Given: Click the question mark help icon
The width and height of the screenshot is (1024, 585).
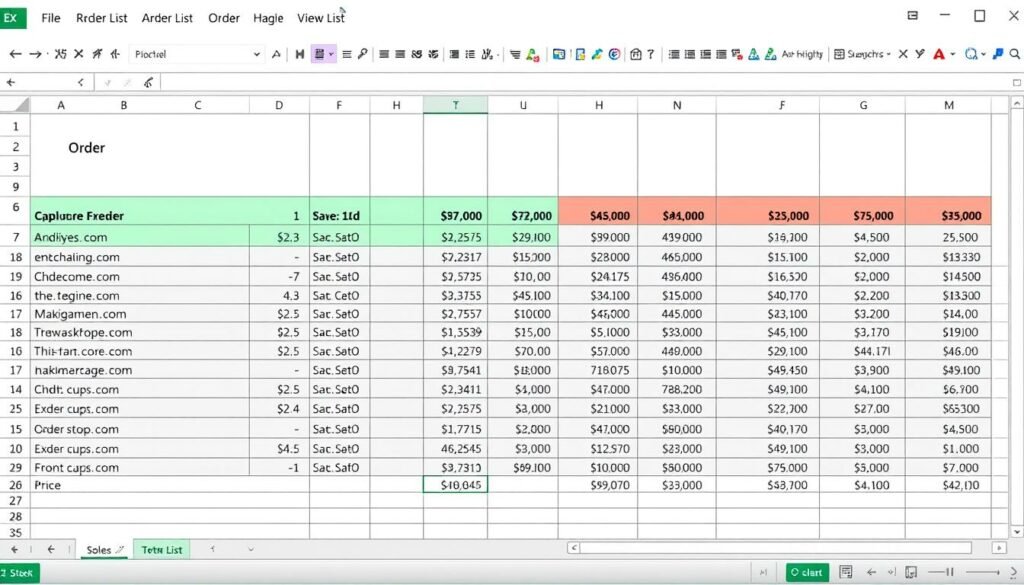Looking at the screenshot, I should click(651, 55).
